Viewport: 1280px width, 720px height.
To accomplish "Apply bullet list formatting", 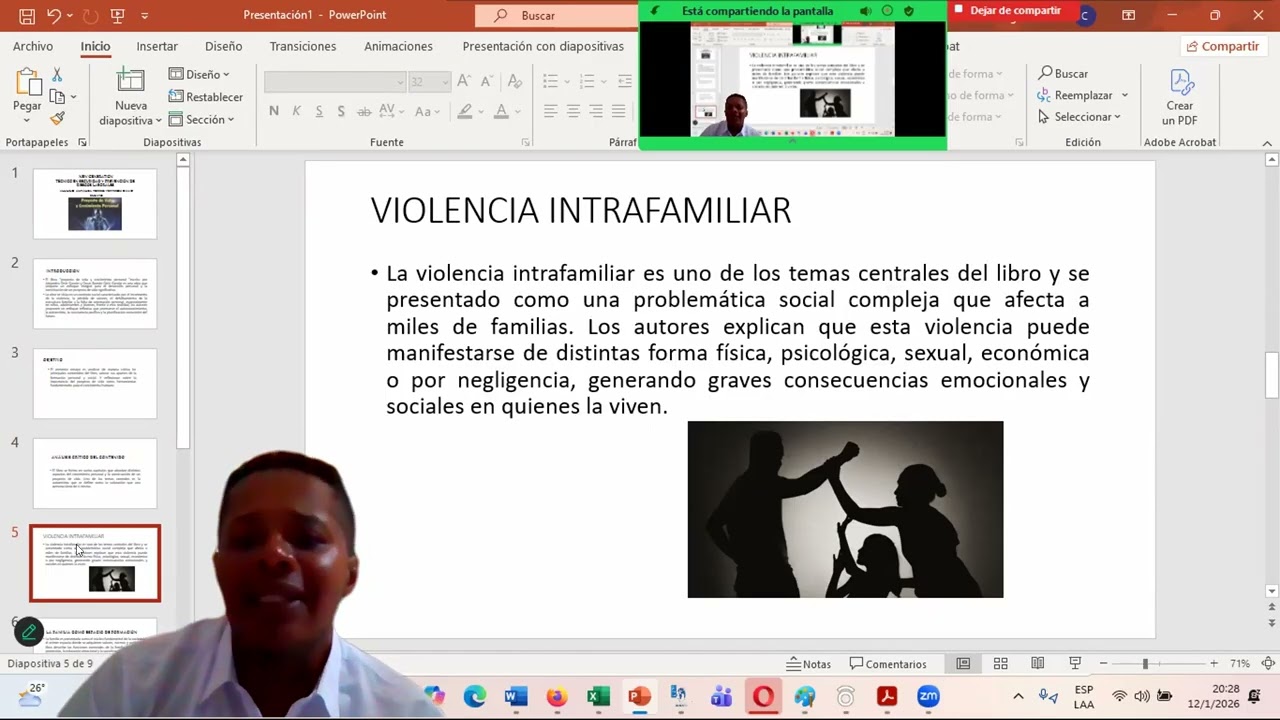I will pos(550,81).
